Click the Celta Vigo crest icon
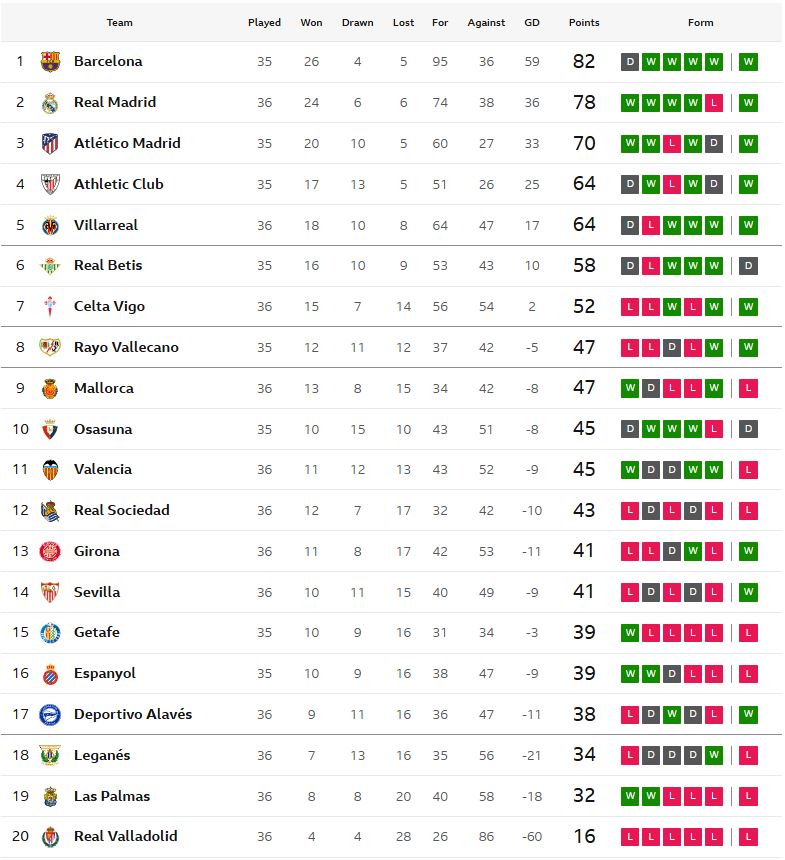This screenshot has height=860, width=785. (50, 307)
